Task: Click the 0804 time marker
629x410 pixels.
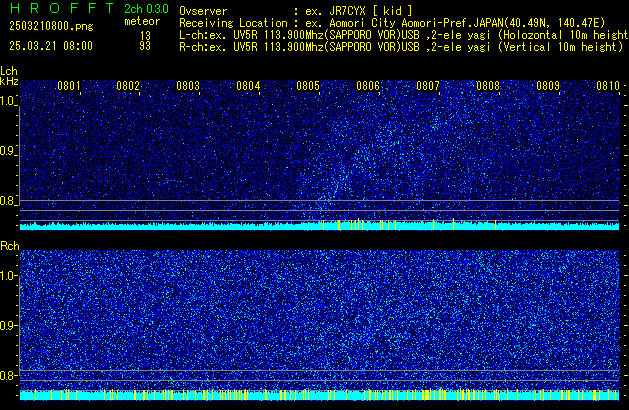Action: (248, 86)
